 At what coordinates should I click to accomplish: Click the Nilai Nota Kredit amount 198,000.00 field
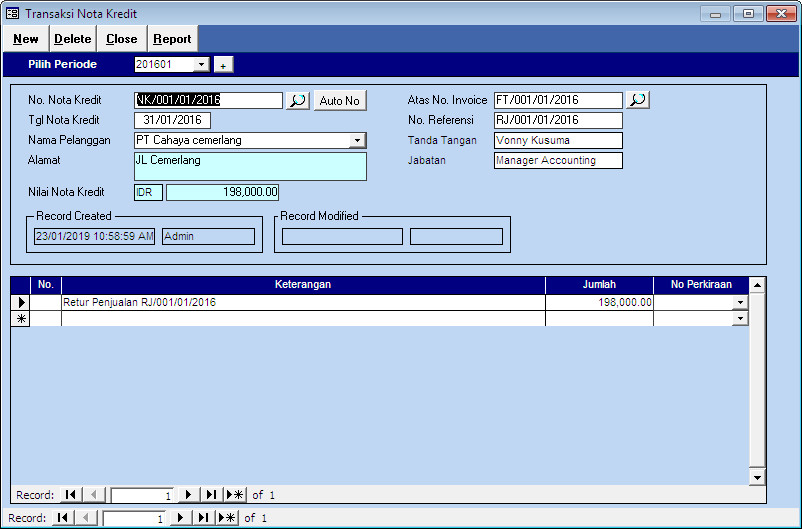pyautogui.click(x=222, y=192)
